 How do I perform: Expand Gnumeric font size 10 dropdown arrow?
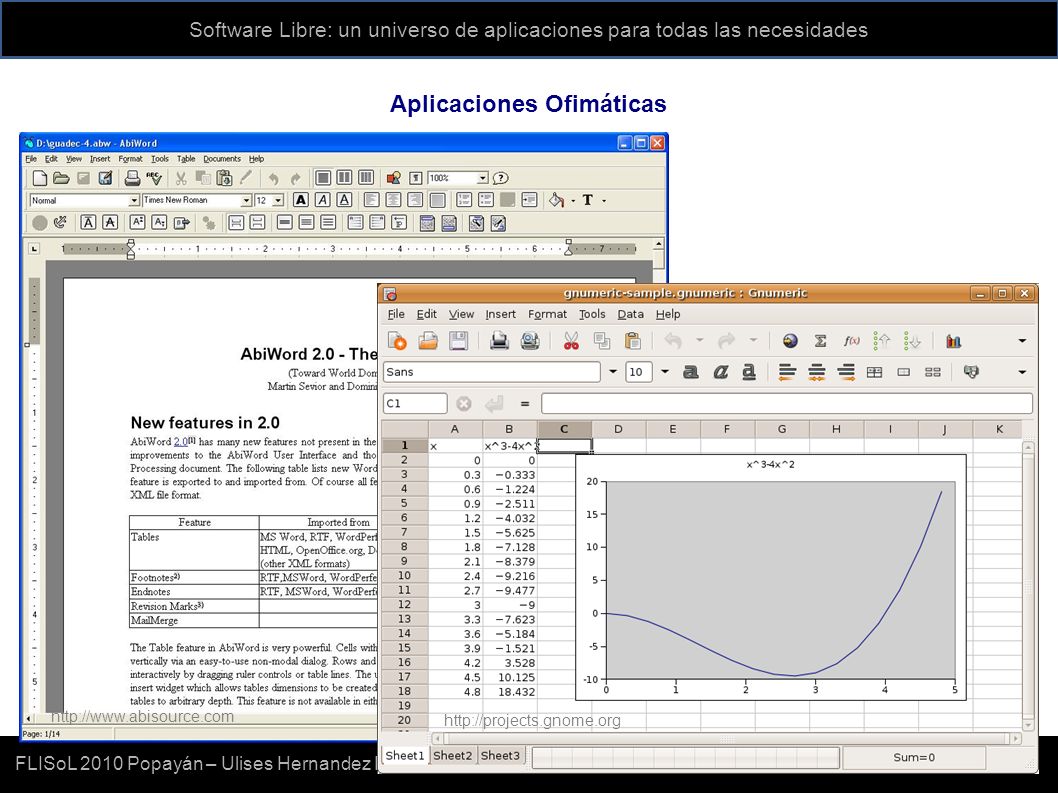pos(665,372)
